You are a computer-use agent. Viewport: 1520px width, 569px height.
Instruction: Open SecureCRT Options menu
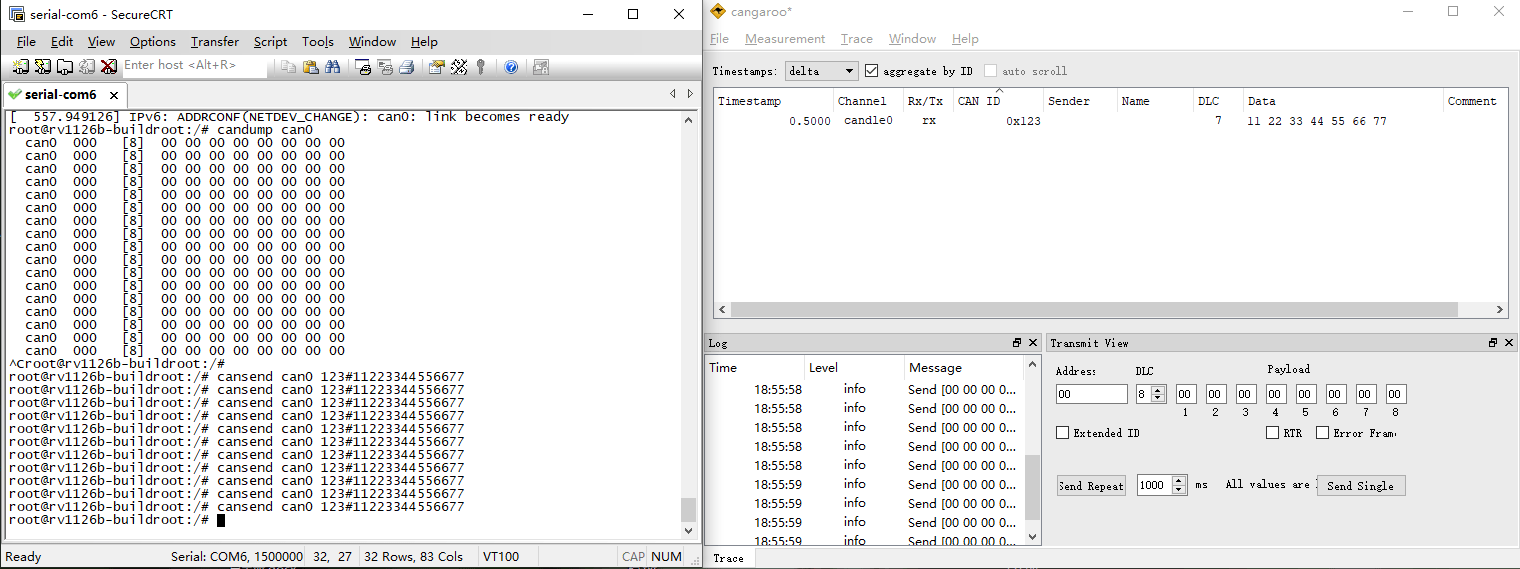pyautogui.click(x=153, y=42)
